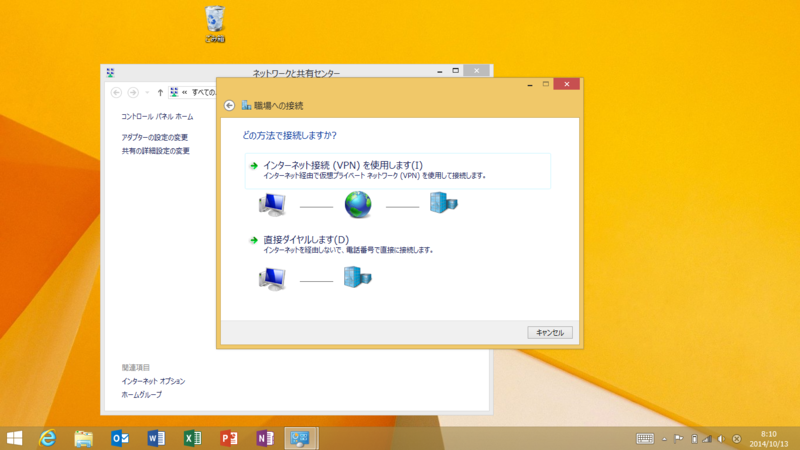Open Recycle Bin on desktop
The image size is (800, 450).
[215, 23]
